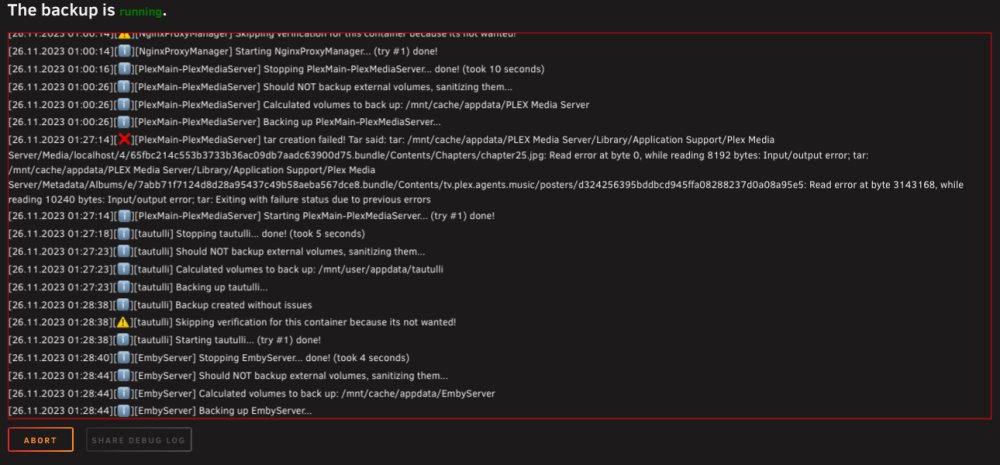Click the /mnt/cache/appdata/EmbyServer volume path text

pyautogui.click(x=418, y=394)
